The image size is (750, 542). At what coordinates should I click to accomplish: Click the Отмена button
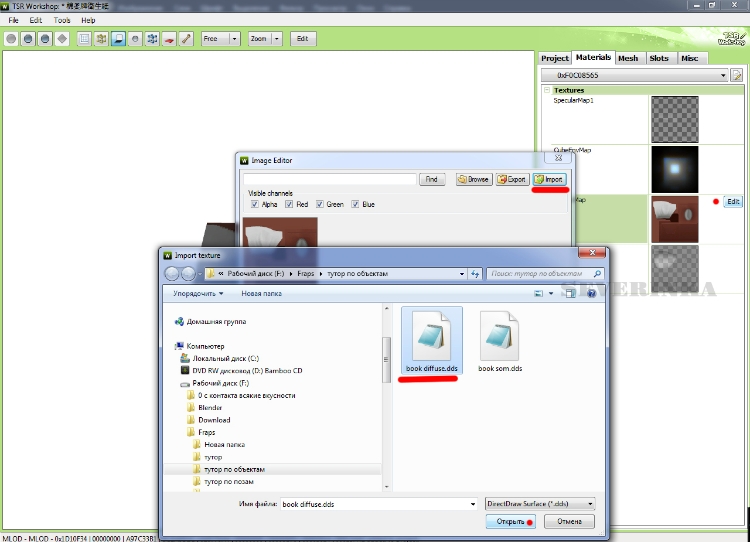pos(569,522)
